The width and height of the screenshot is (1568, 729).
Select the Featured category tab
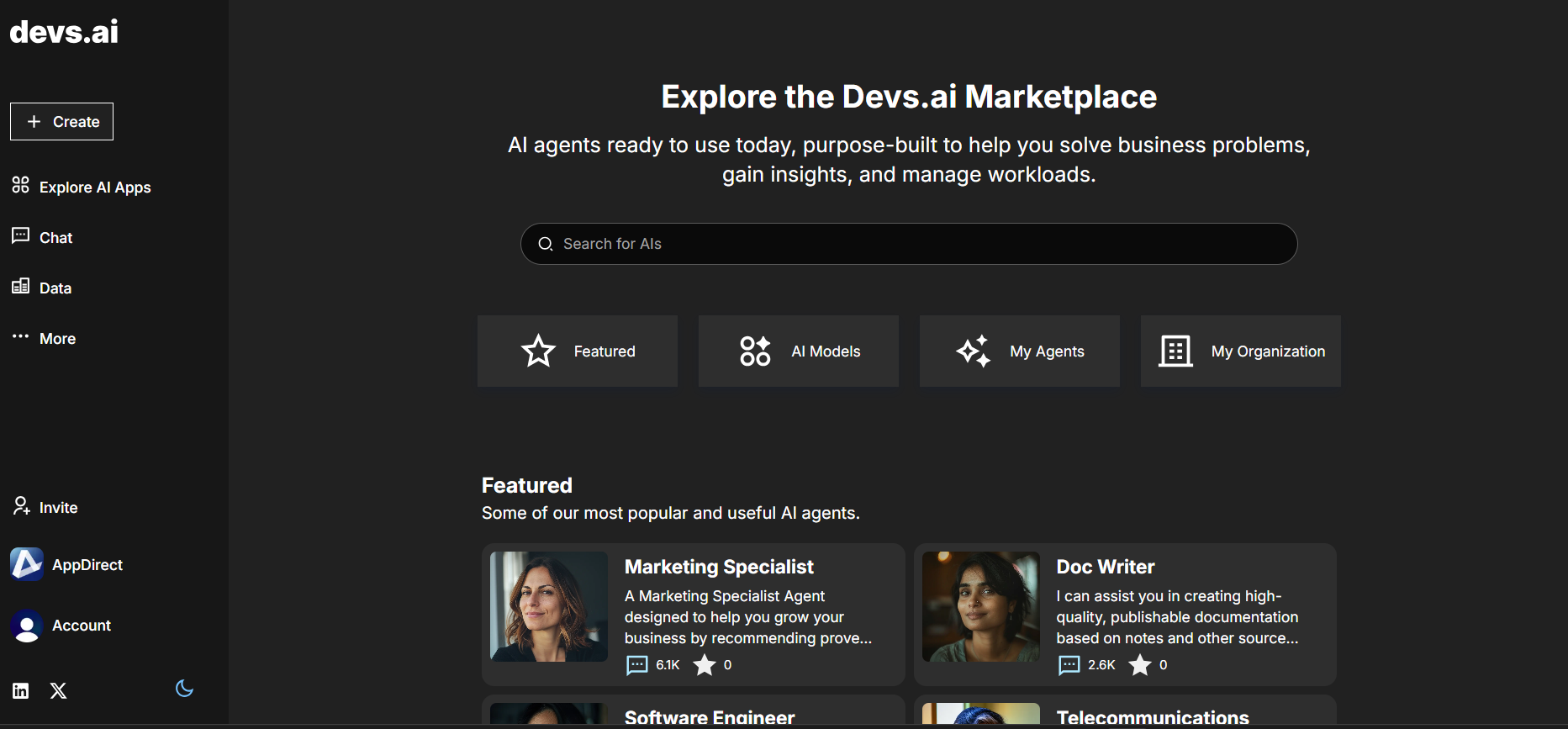click(x=578, y=351)
